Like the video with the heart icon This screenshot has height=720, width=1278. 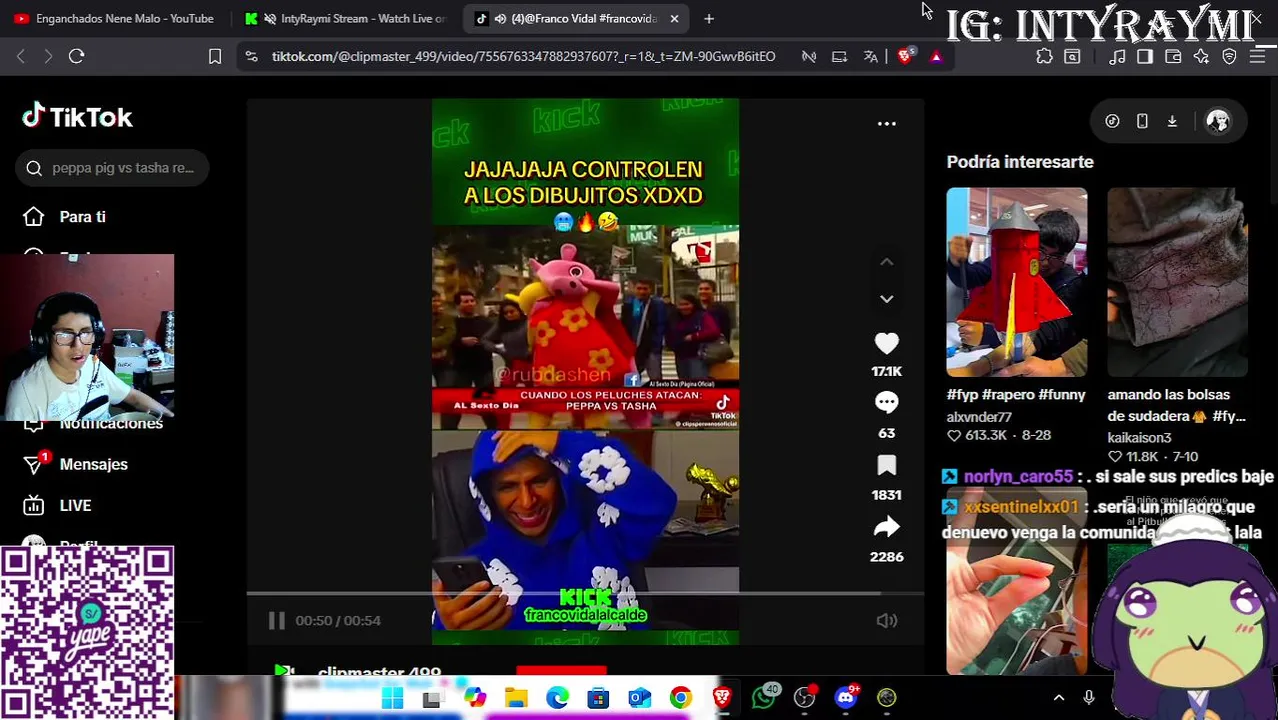pos(887,344)
